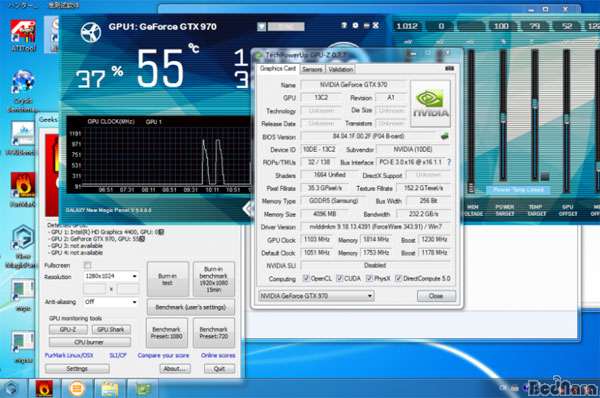Open the Resolution 1280x1024 dropdown
The width and height of the screenshot is (600, 398).
point(111,276)
